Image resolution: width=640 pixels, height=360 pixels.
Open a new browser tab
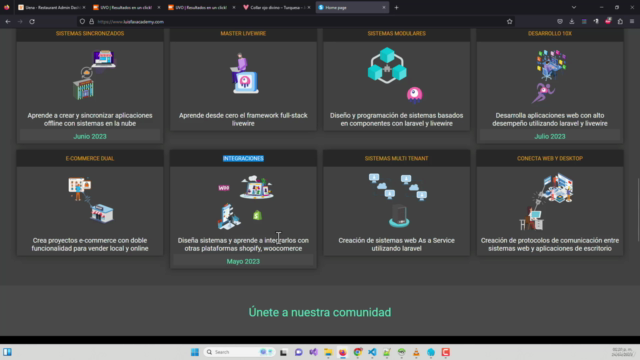coord(396,7)
